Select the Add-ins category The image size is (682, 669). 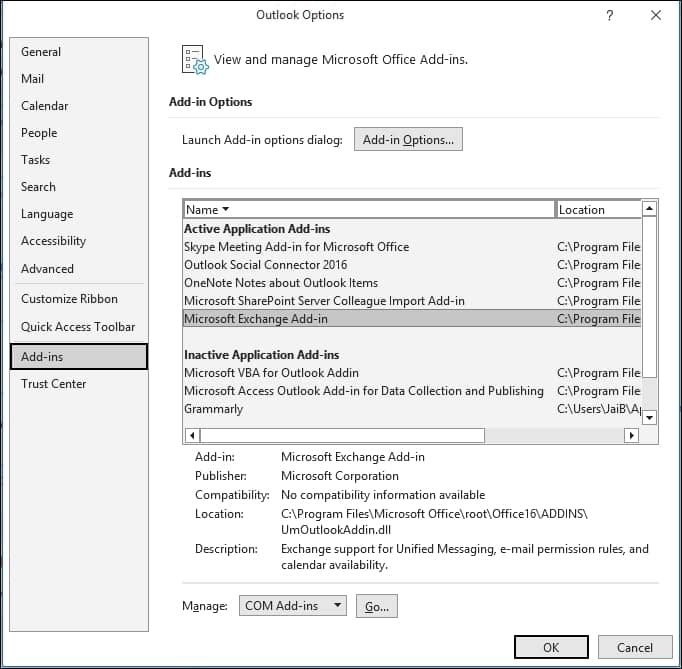click(x=79, y=357)
